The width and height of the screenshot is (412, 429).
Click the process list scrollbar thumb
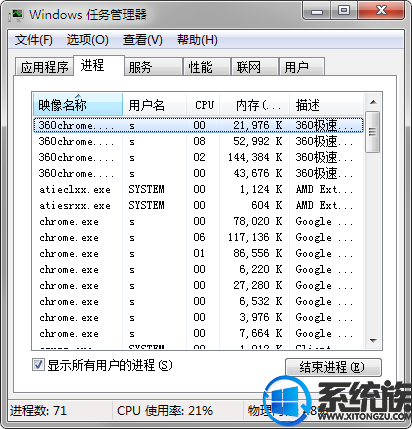[x=373, y=132]
